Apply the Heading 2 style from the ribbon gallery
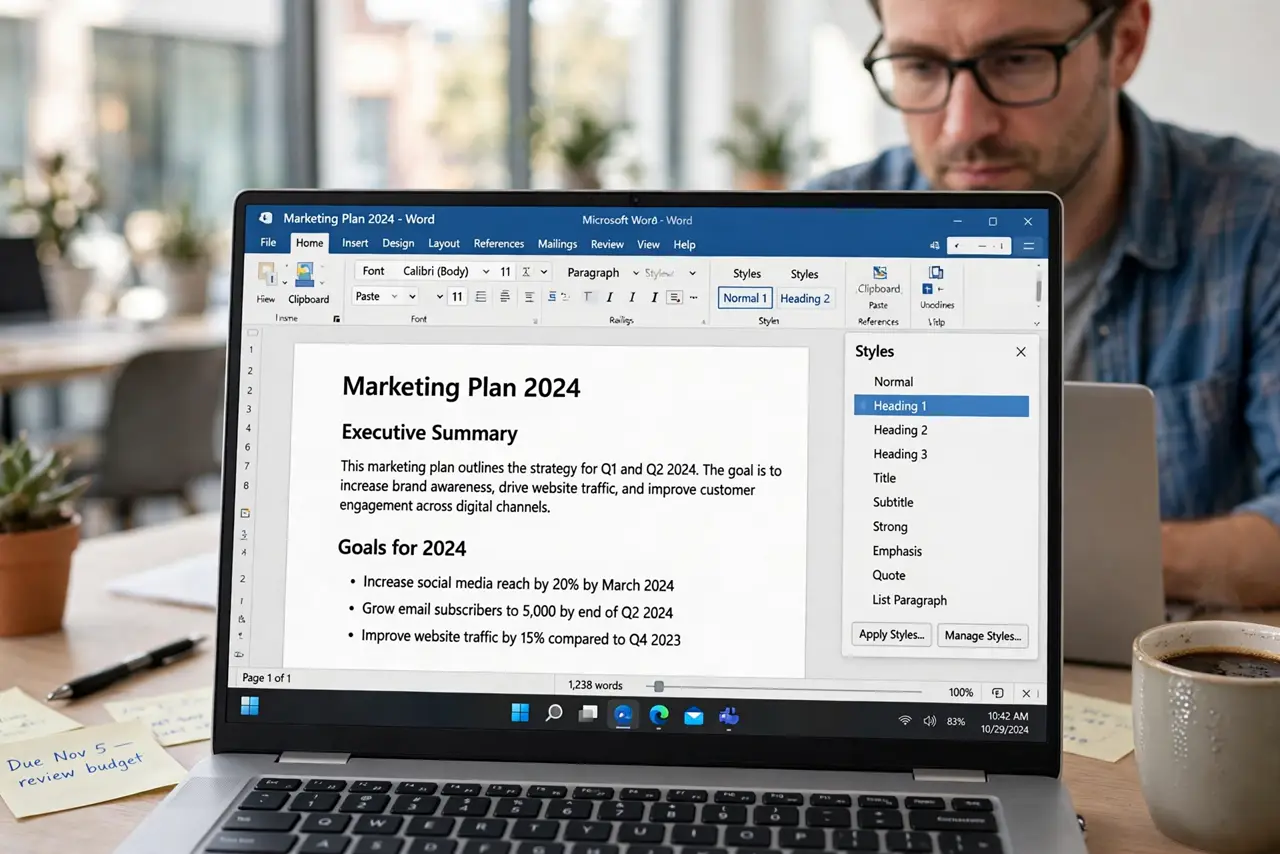Screen dimensions: 1280x854 click(805, 298)
